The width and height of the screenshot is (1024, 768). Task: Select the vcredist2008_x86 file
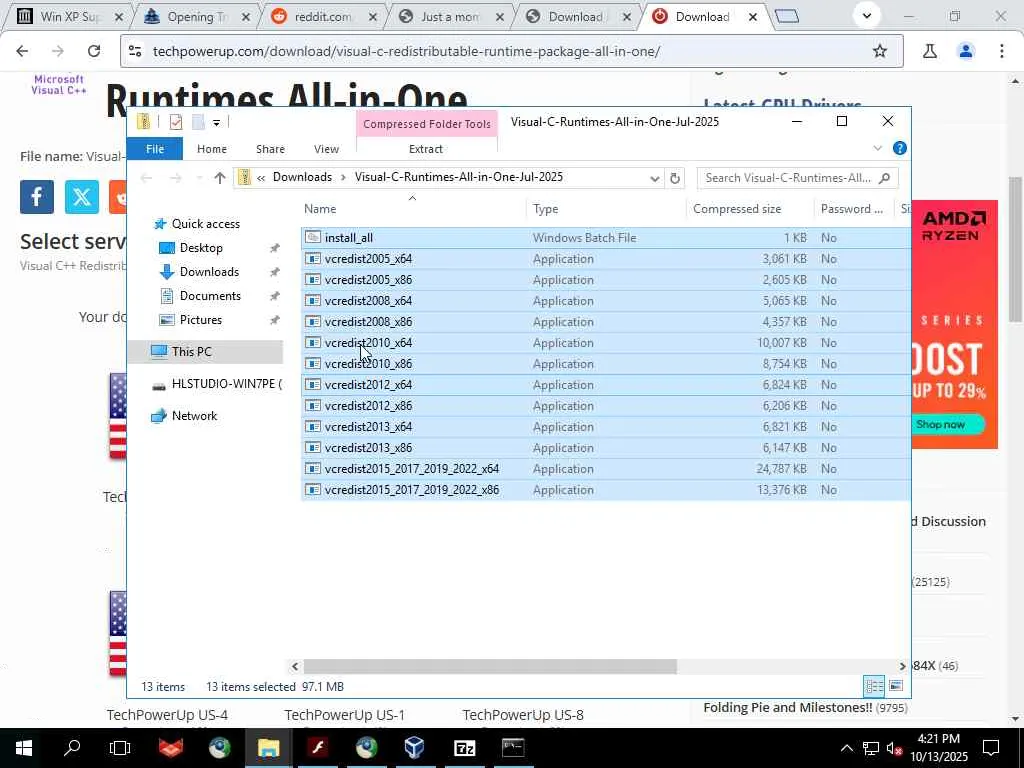368,321
